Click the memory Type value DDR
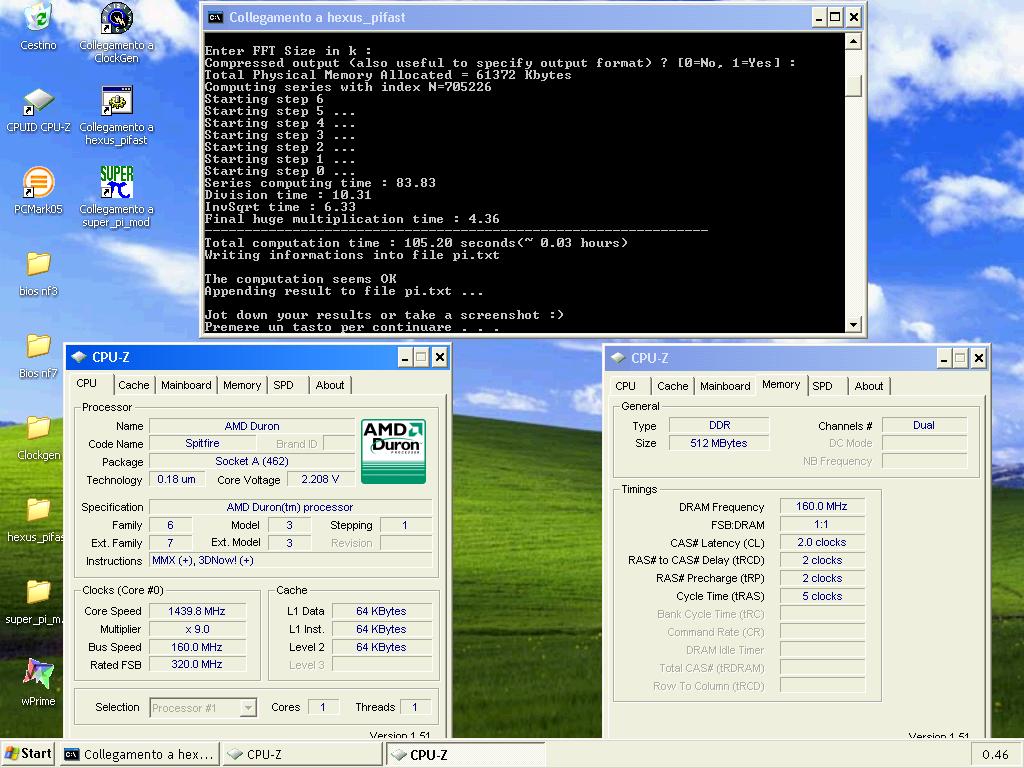The image size is (1024, 768). coord(720,425)
